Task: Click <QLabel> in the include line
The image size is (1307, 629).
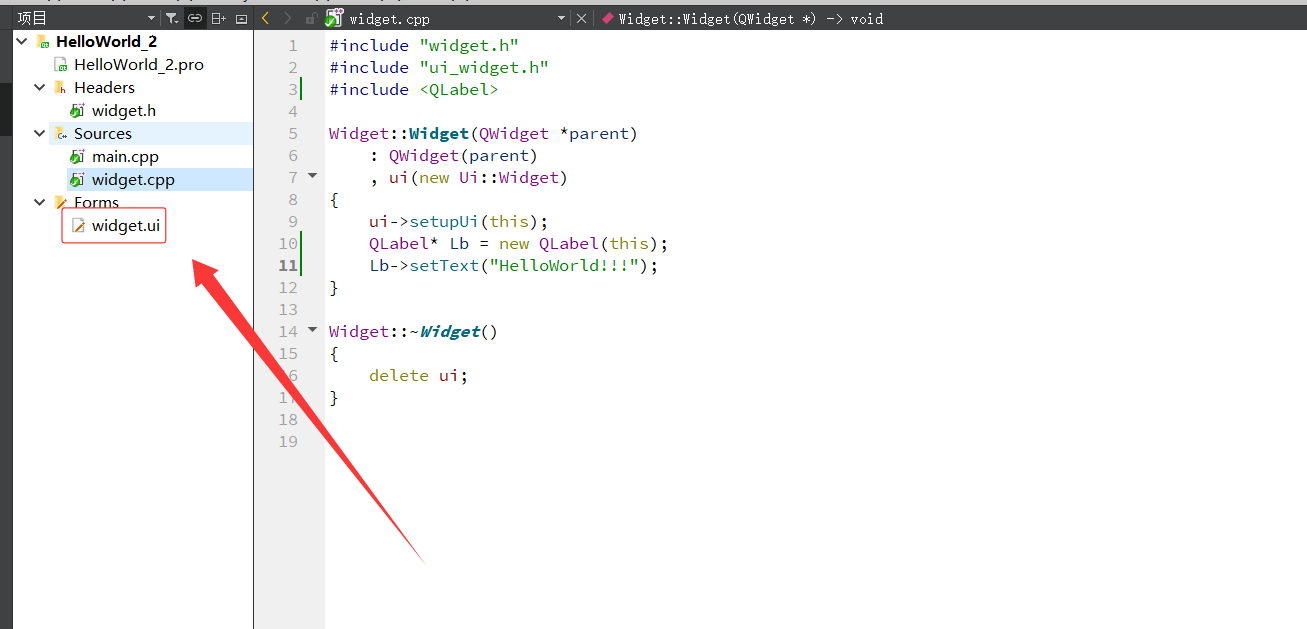Action: pyautogui.click(x=459, y=90)
